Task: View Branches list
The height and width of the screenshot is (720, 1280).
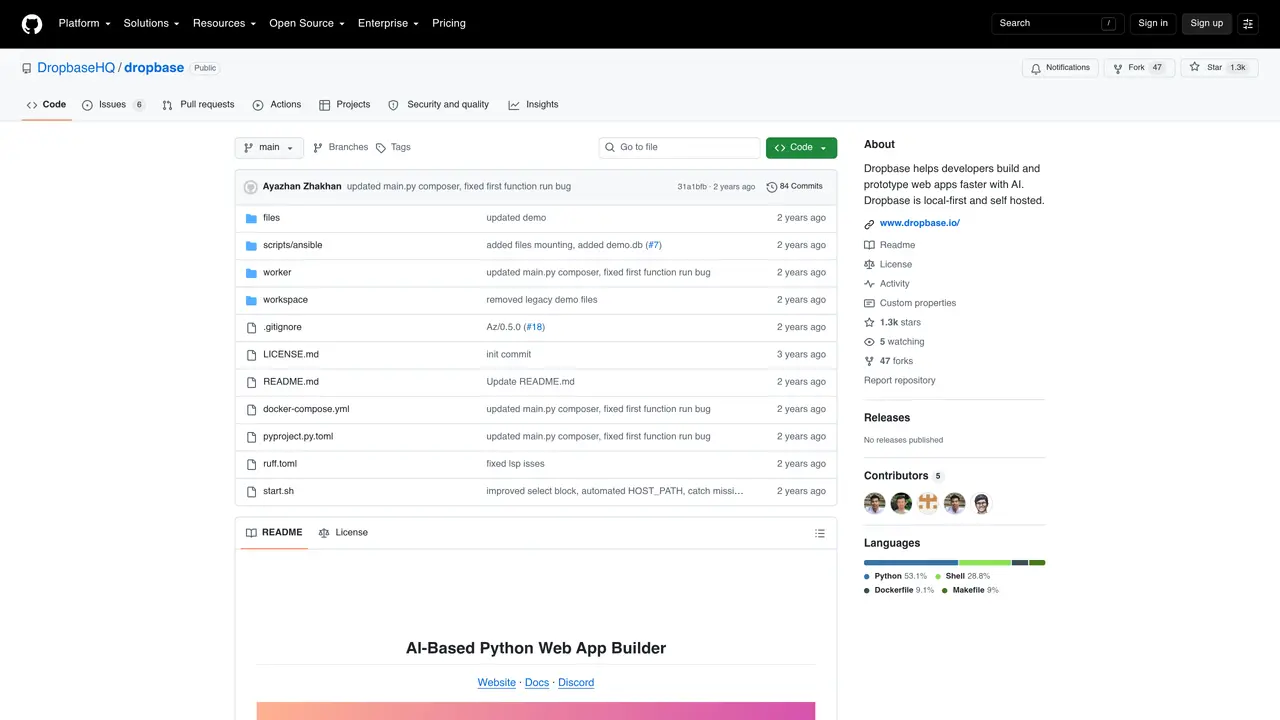Action: tap(340, 147)
